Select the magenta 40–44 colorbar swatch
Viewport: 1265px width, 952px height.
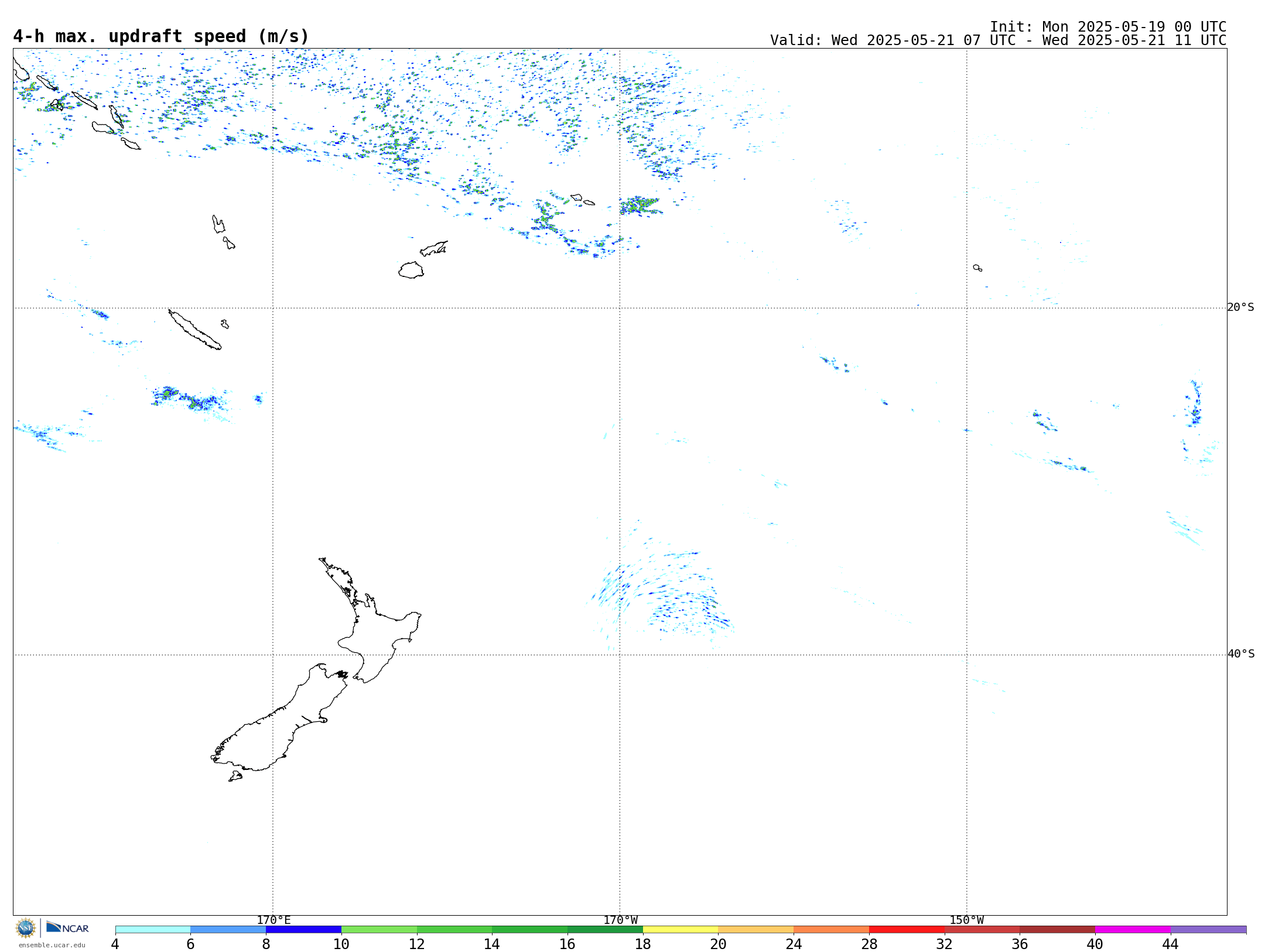coord(1133,930)
